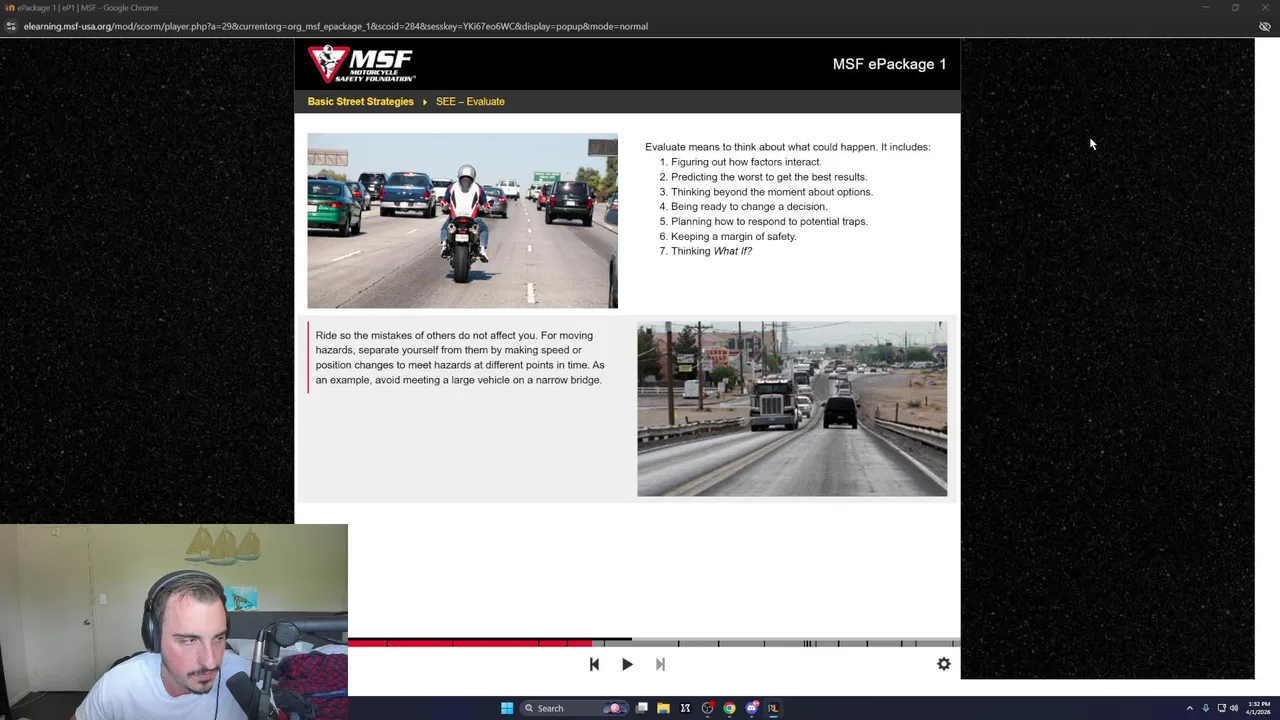
Task: Click the 'Ride so the mistakes of others' paragraph
Action: click(460, 358)
